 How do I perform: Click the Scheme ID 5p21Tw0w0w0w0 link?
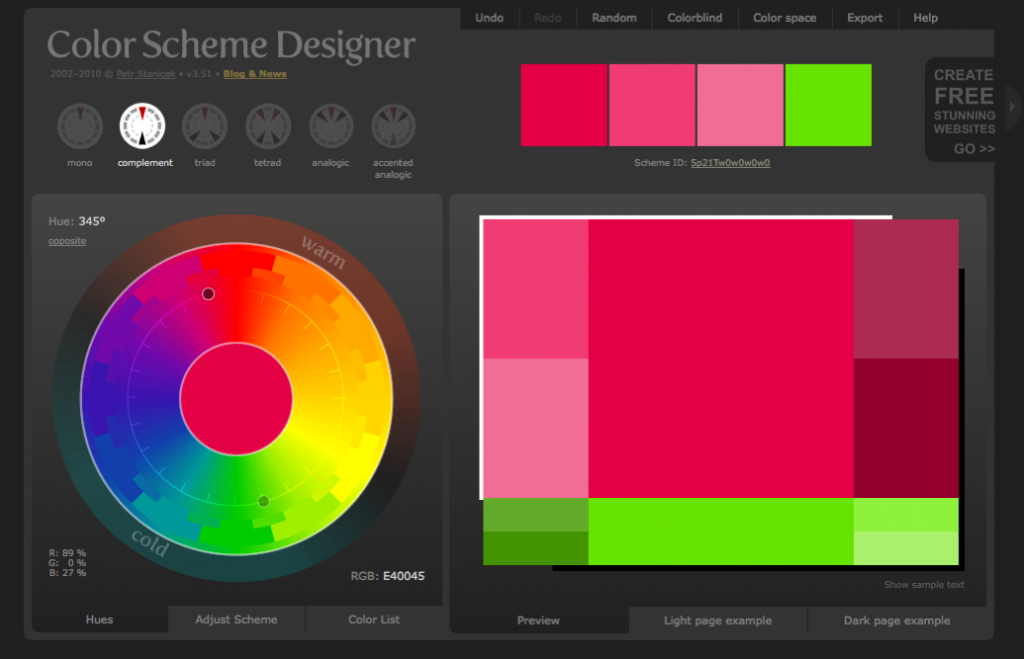point(730,163)
